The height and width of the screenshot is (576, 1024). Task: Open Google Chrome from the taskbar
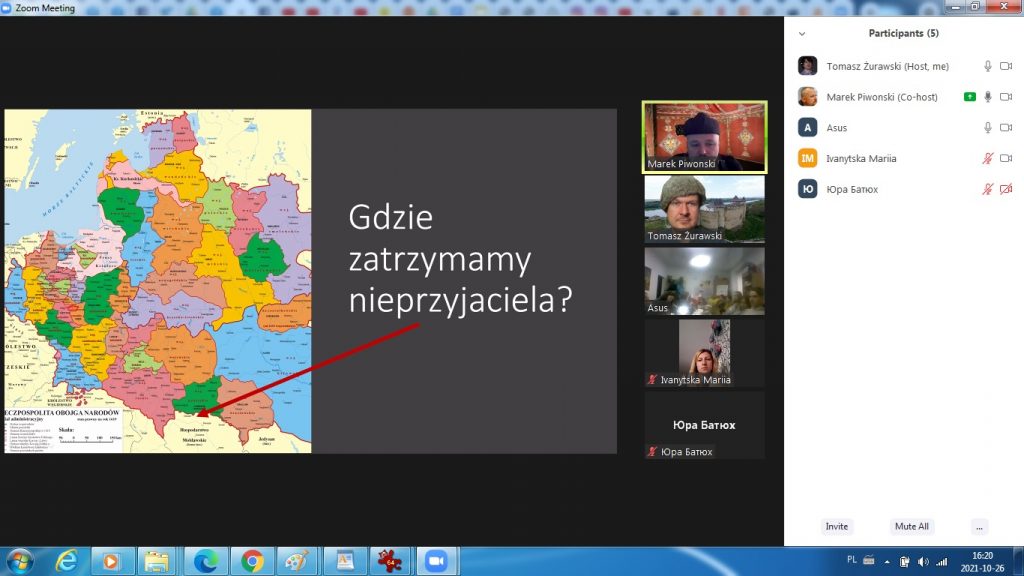point(251,561)
